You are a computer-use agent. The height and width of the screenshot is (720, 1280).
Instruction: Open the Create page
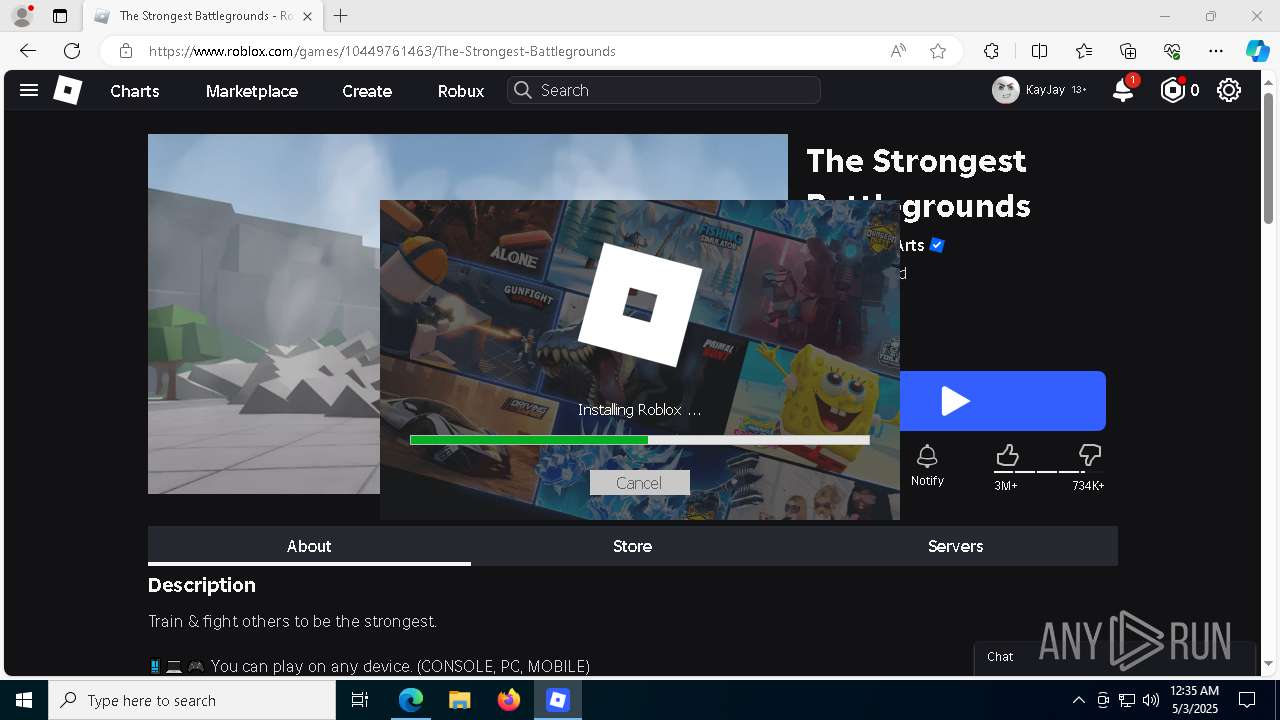click(367, 91)
